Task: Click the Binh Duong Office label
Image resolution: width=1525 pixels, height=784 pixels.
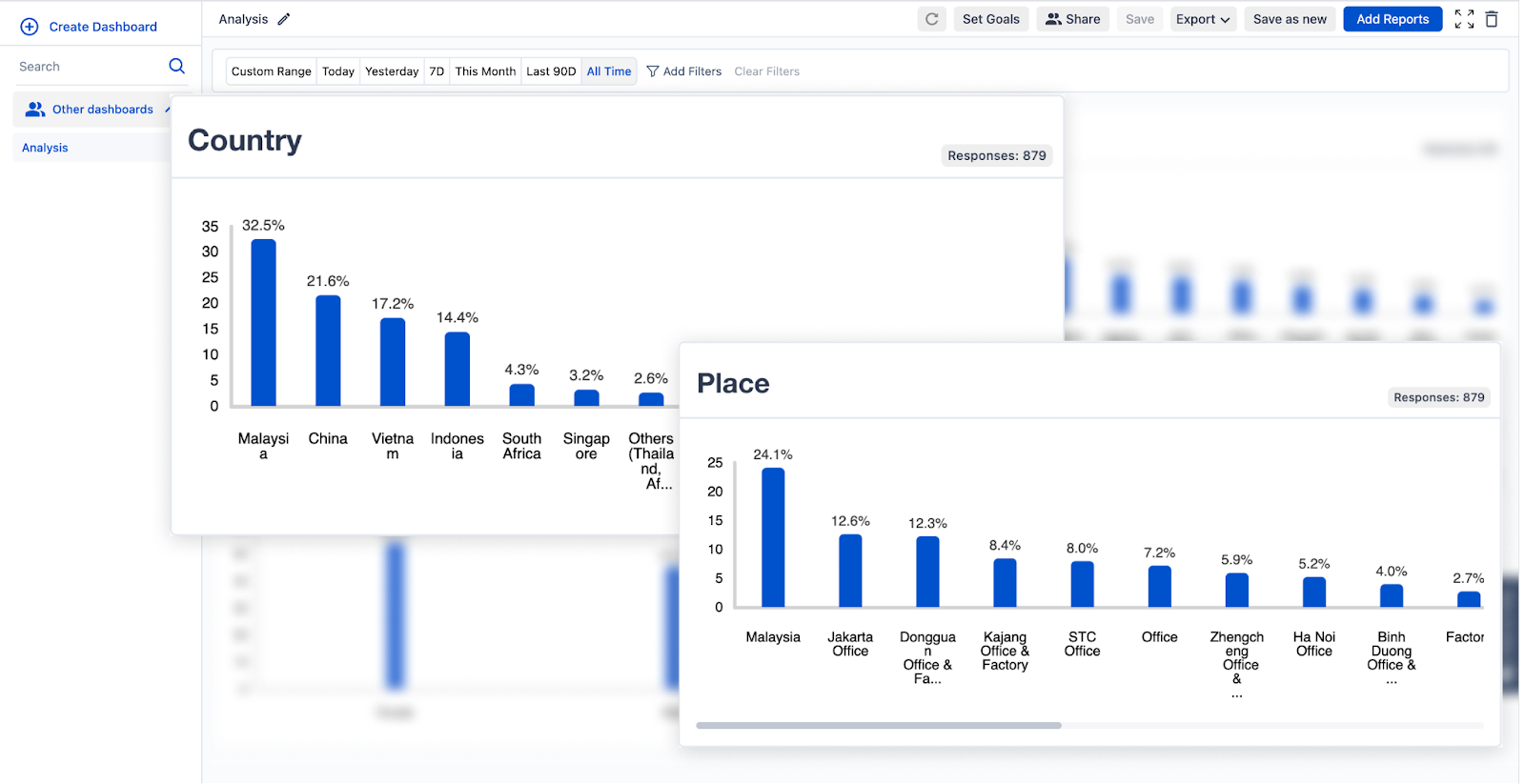Action: coord(1392,657)
